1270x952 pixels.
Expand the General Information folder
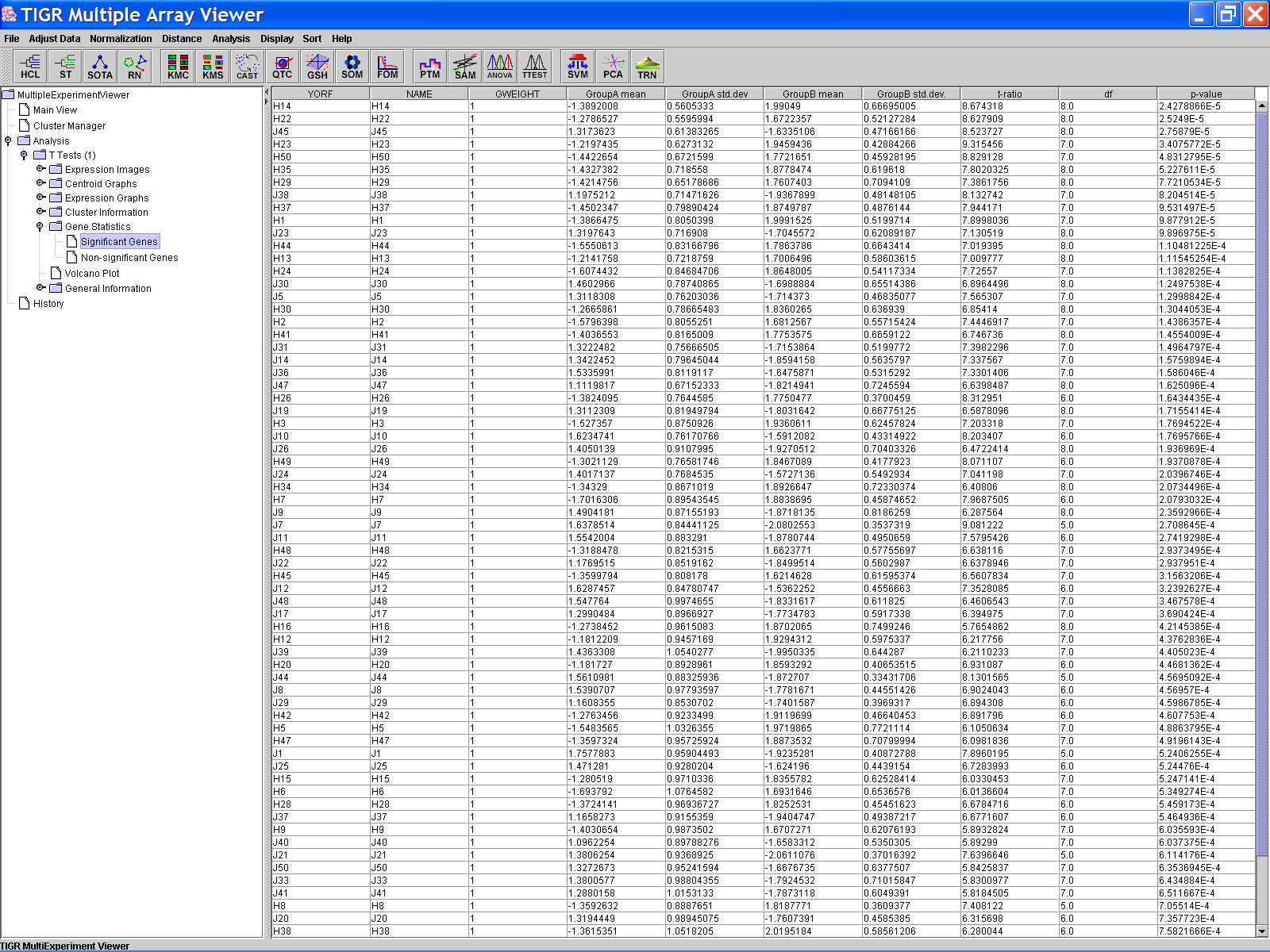tap(40, 288)
